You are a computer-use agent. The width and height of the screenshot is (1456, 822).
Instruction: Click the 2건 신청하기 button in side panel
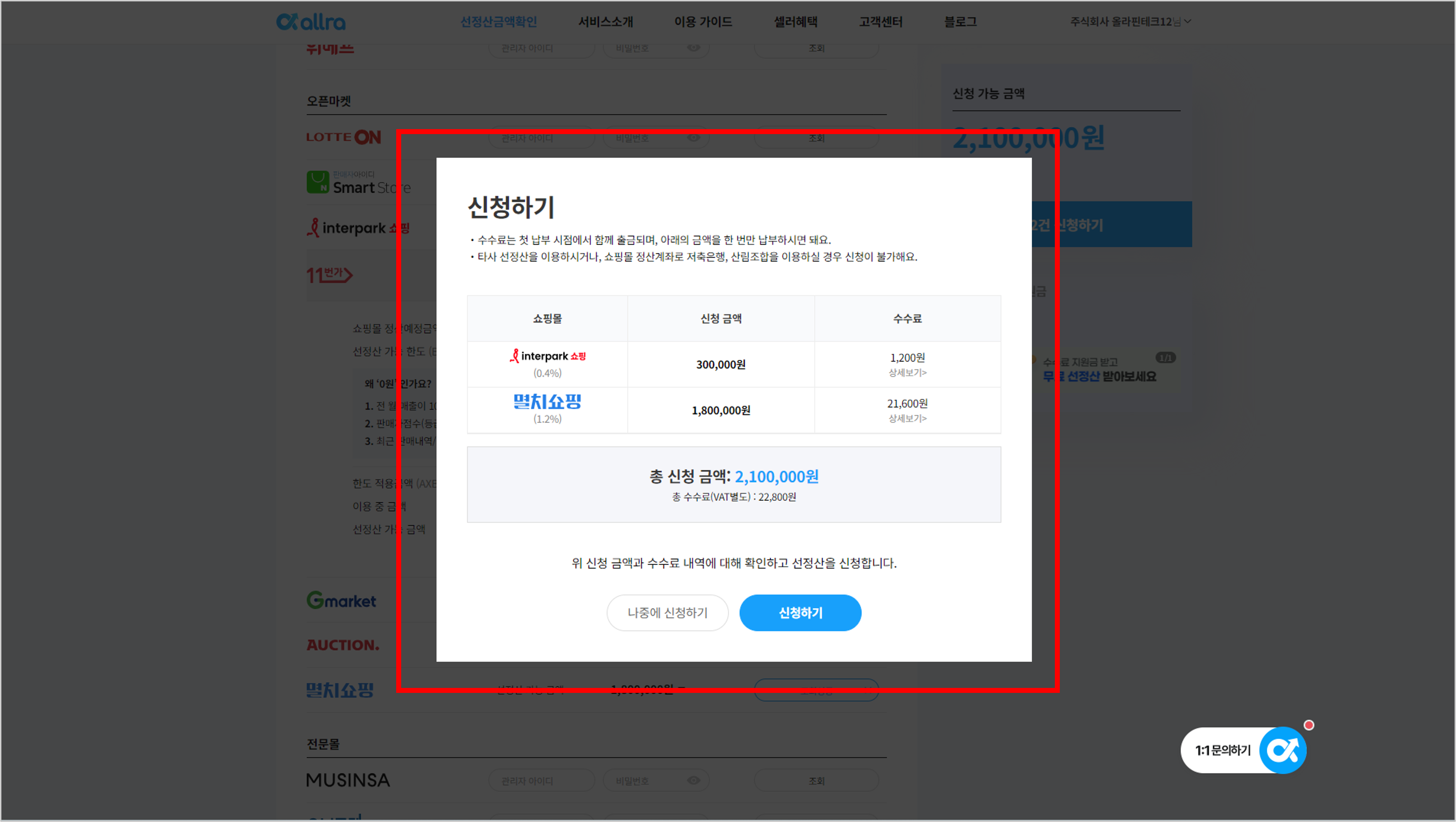[x=1111, y=224]
